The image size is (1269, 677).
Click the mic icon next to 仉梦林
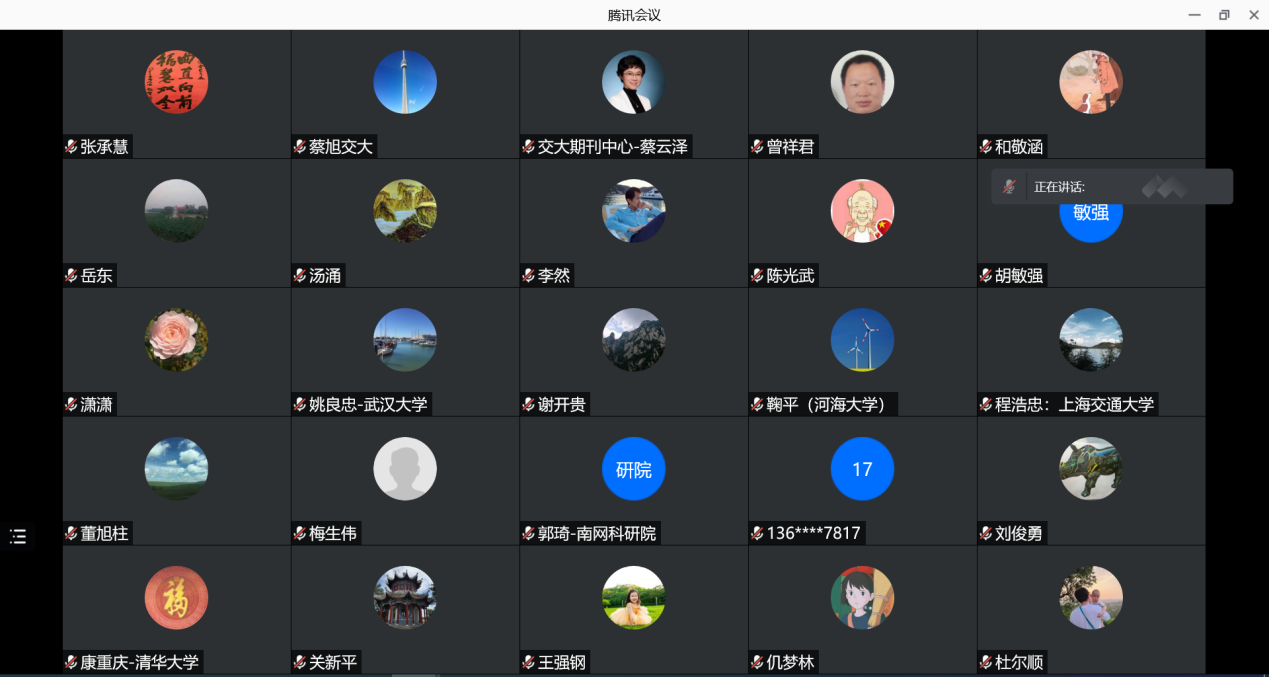point(756,661)
